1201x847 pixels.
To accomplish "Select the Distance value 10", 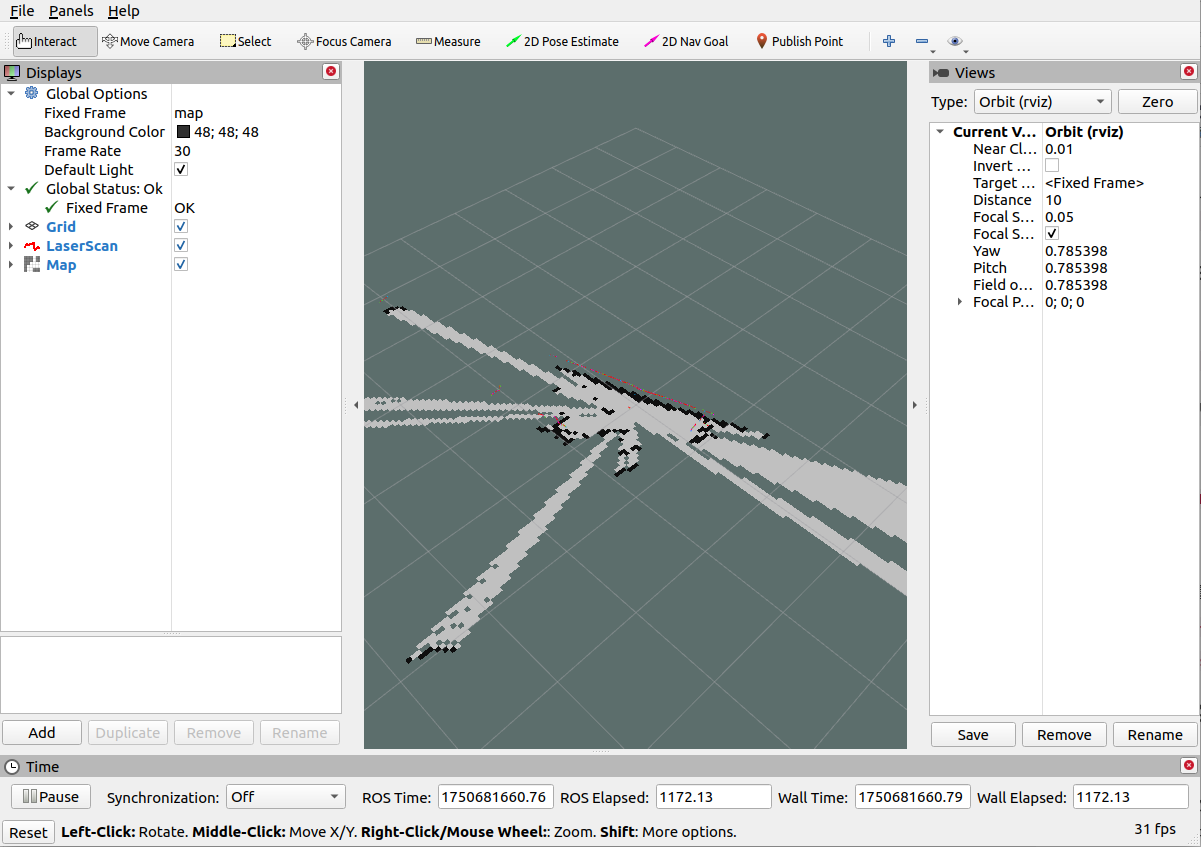I will (1053, 200).
